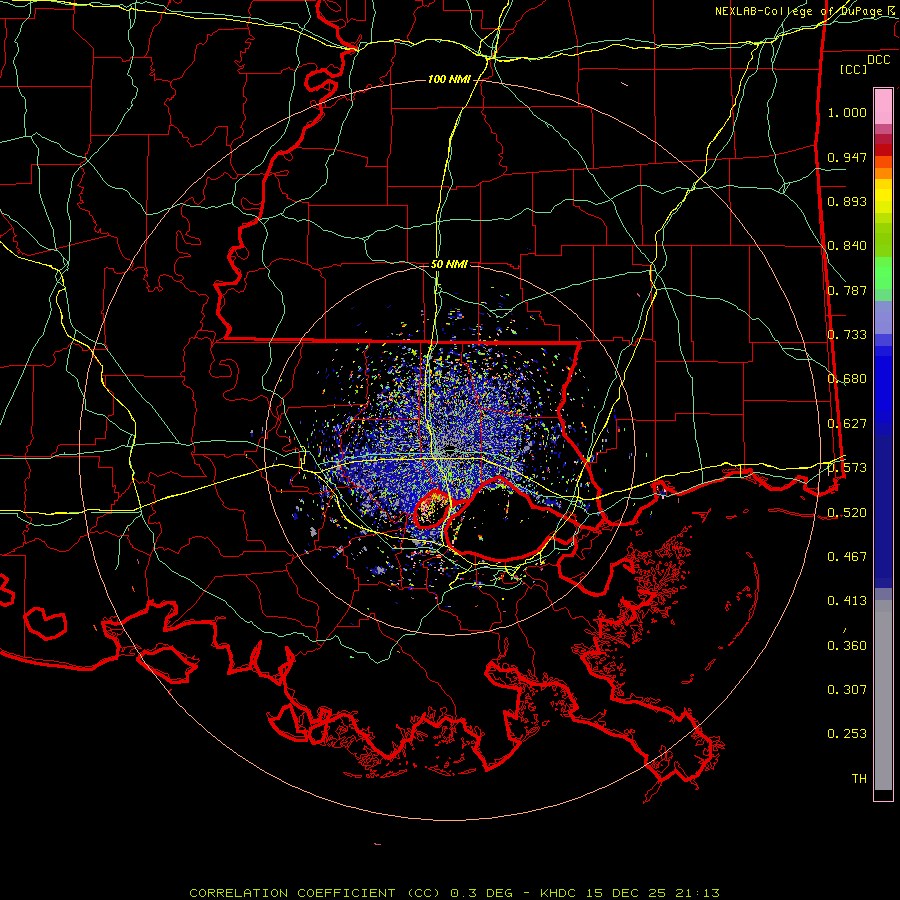Click the 0.627 legend value
This screenshot has width=900, height=900.
847,424
